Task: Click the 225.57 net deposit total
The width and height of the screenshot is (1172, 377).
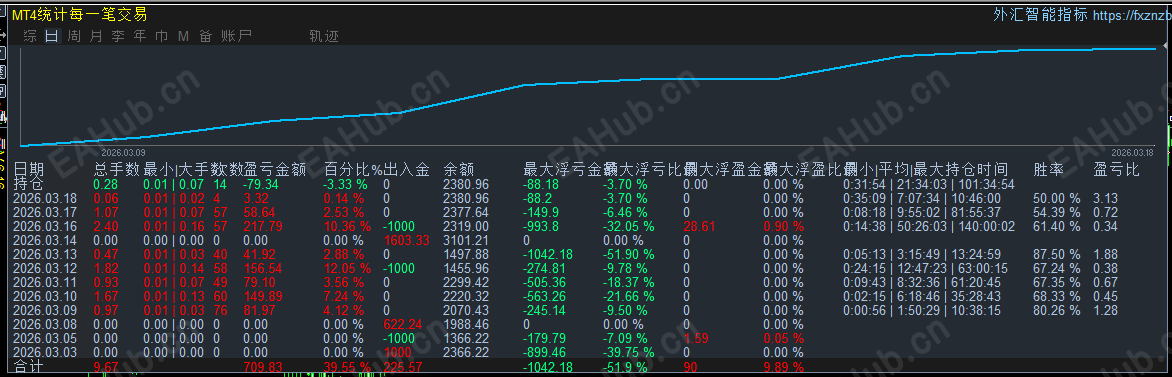Action: 403,367
